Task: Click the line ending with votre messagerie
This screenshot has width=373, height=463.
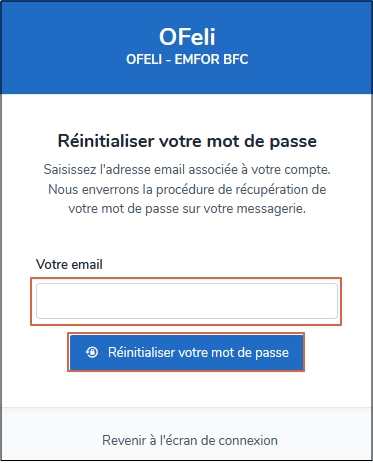Action: coord(187,209)
